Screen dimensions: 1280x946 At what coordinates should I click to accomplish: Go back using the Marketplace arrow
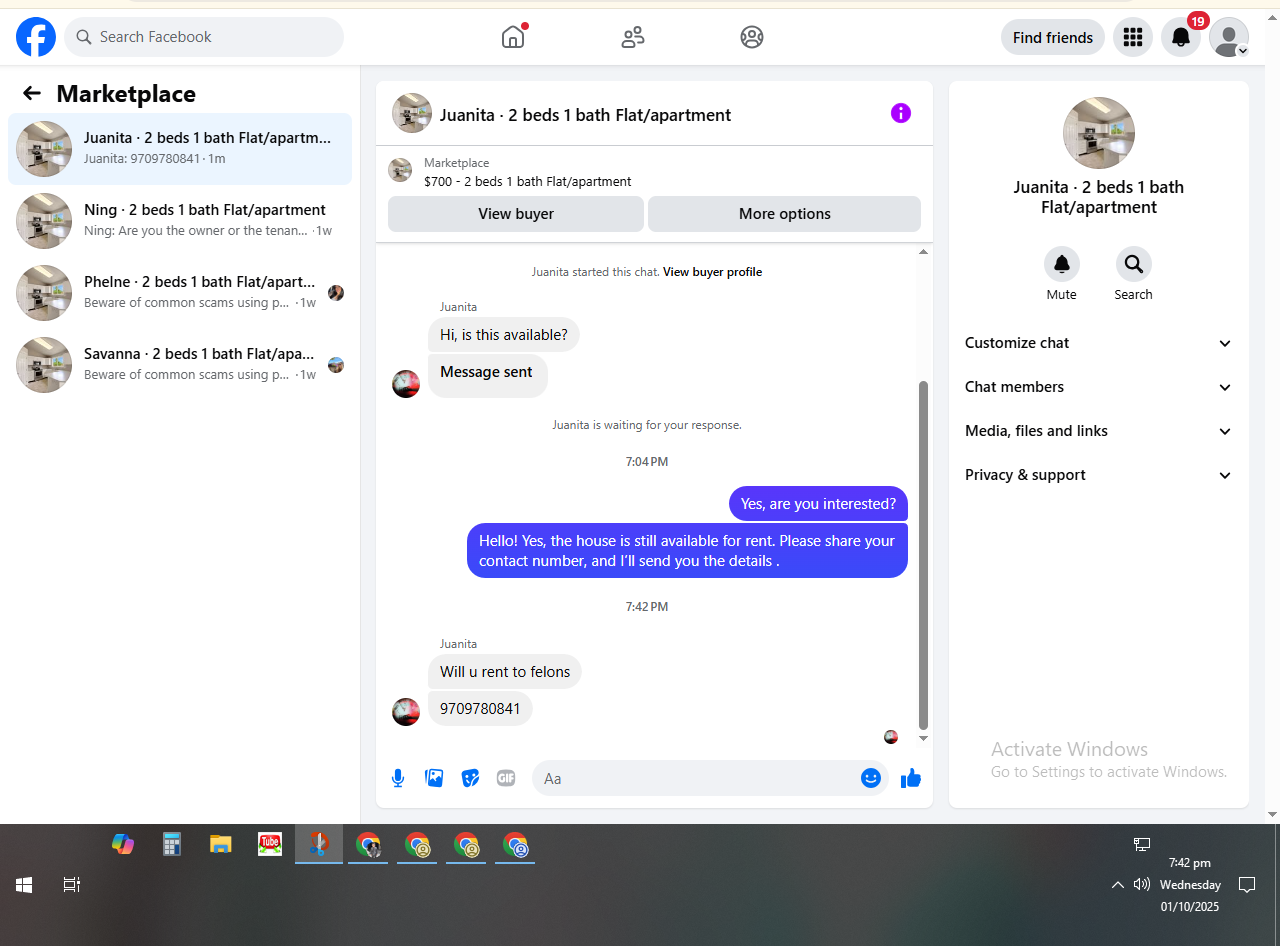point(32,93)
